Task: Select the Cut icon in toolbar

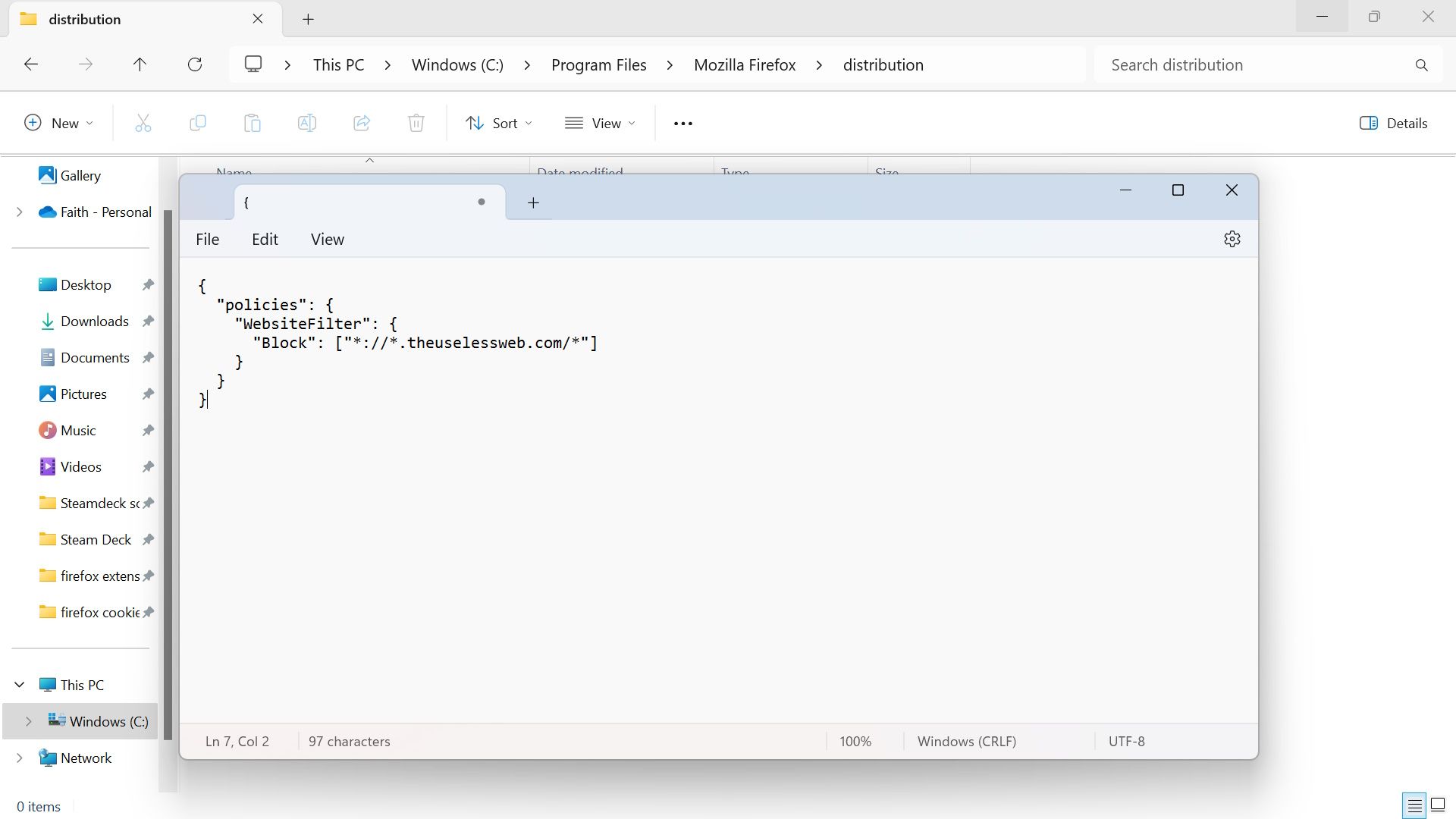Action: [x=143, y=123]
